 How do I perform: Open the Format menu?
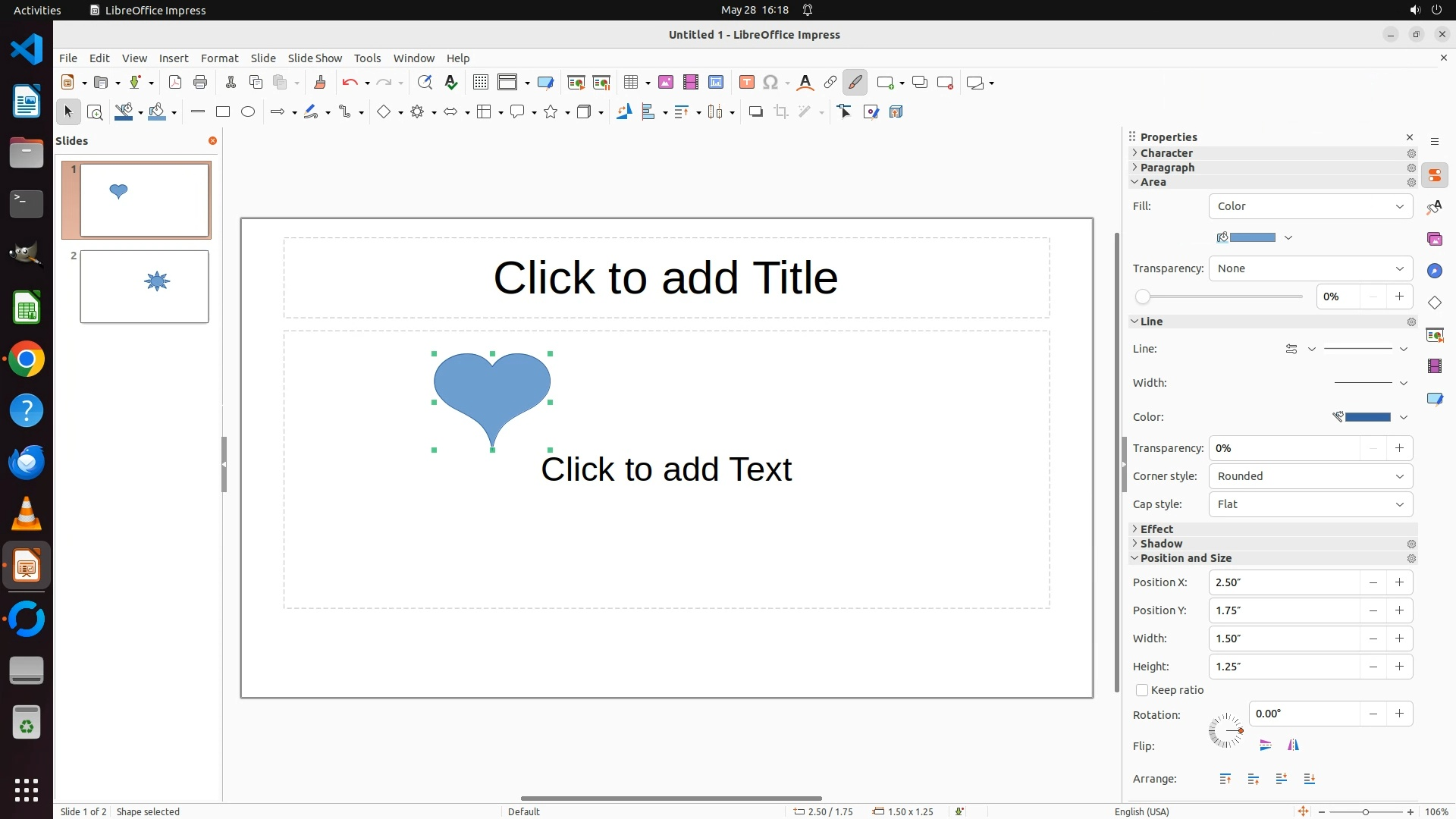click(x=219, y=58)
